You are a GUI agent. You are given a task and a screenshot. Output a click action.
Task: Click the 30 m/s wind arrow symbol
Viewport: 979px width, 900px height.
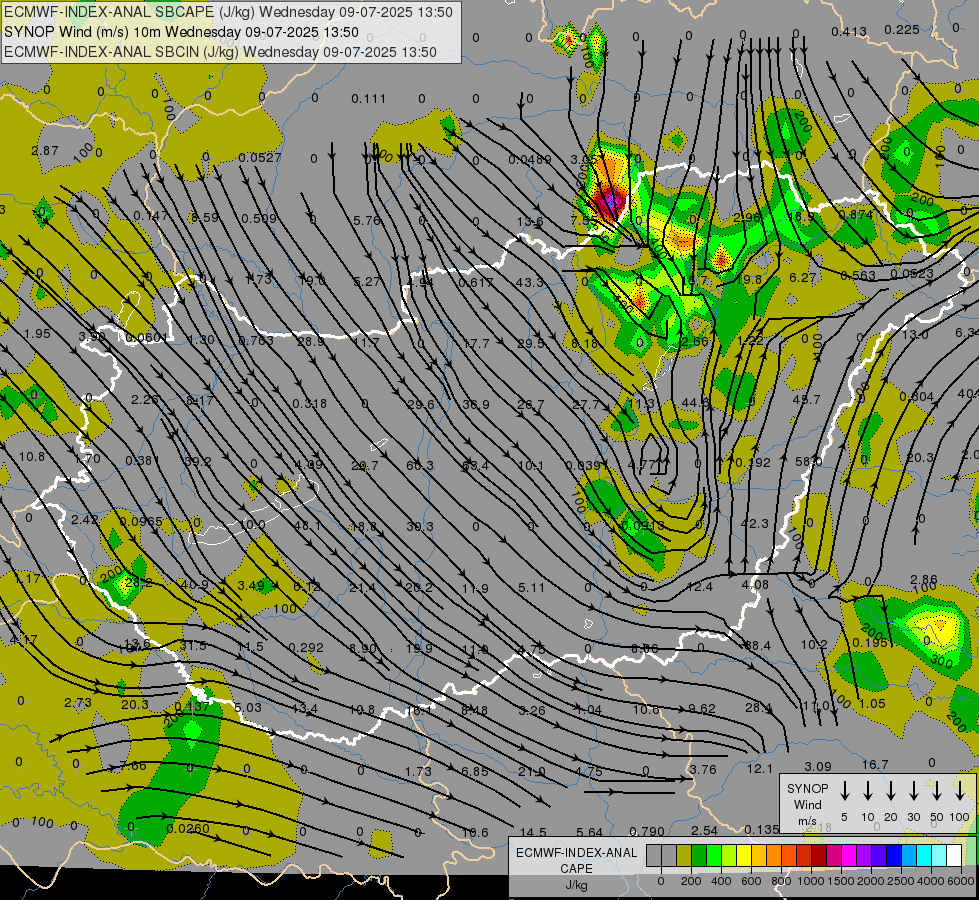pyautogui.click(x=913, y=791)
